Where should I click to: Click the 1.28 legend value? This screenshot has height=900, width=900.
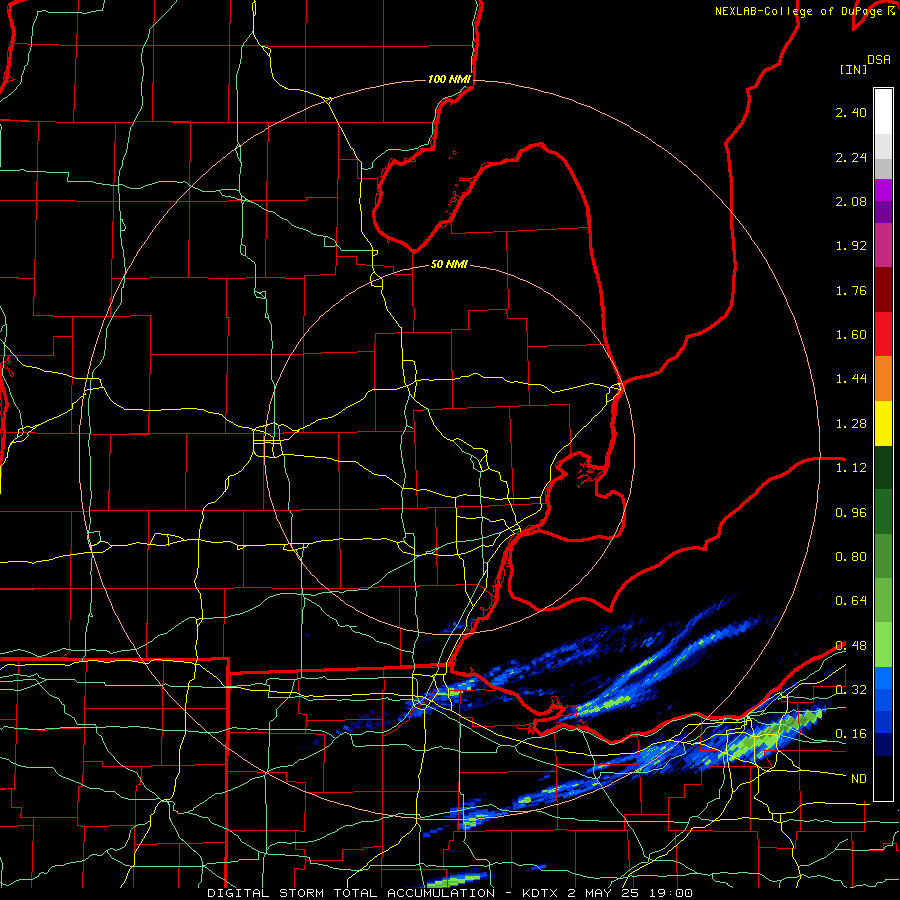pos(851,424)
